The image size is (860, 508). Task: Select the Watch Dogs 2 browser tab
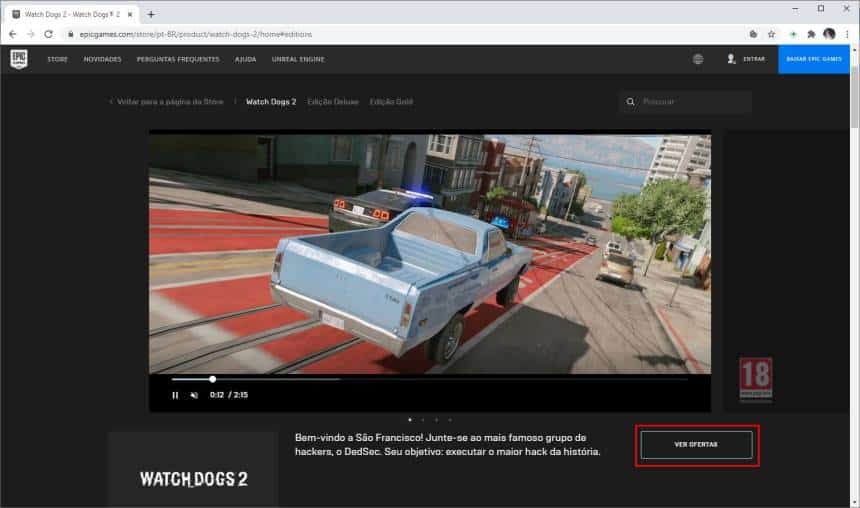tap(71, 14)
